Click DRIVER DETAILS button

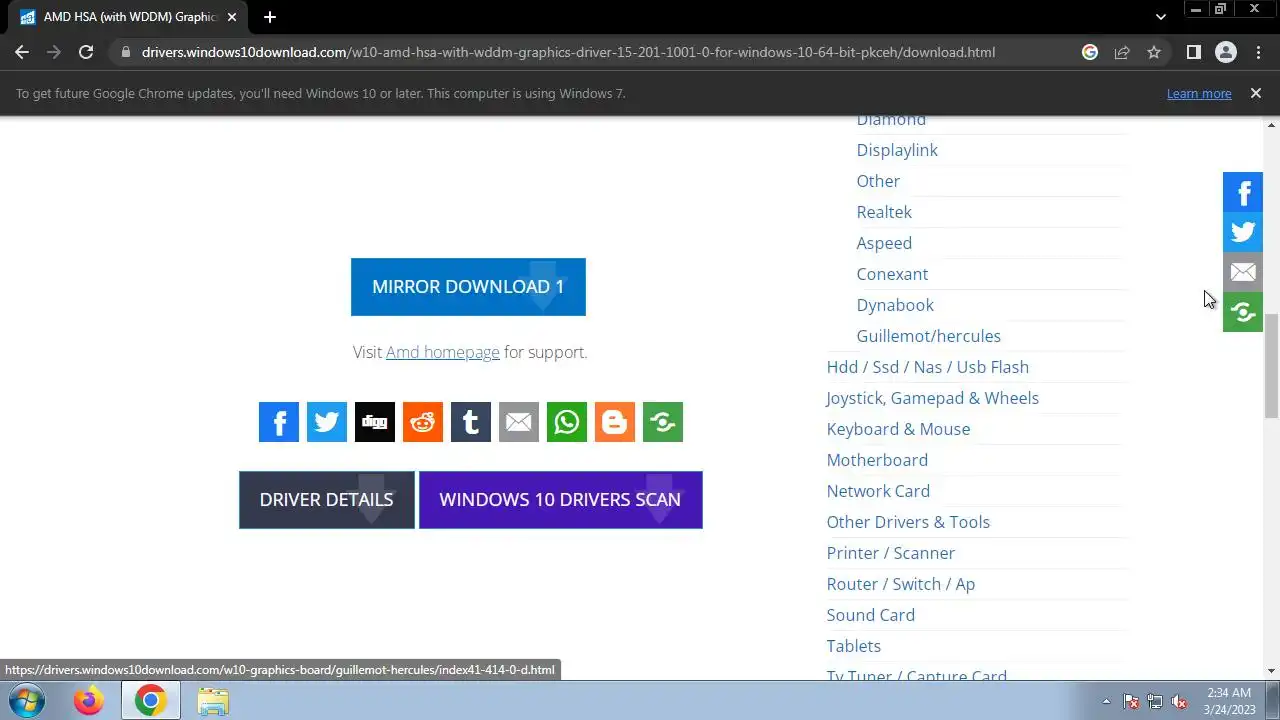(327, 500)
